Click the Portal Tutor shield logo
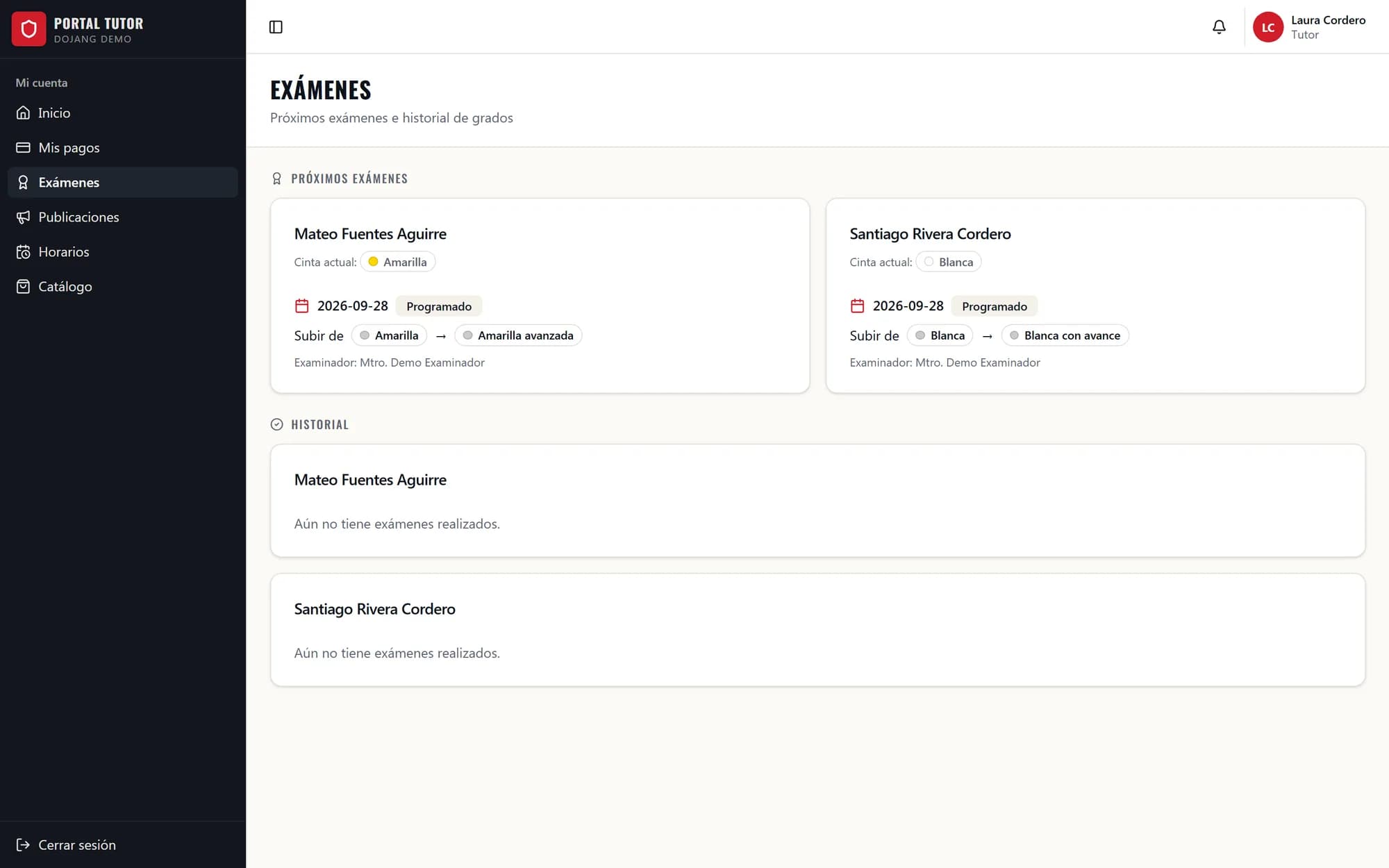Image resolution: width=1389 pixels, height=868 pixels. tap(28, 29)
